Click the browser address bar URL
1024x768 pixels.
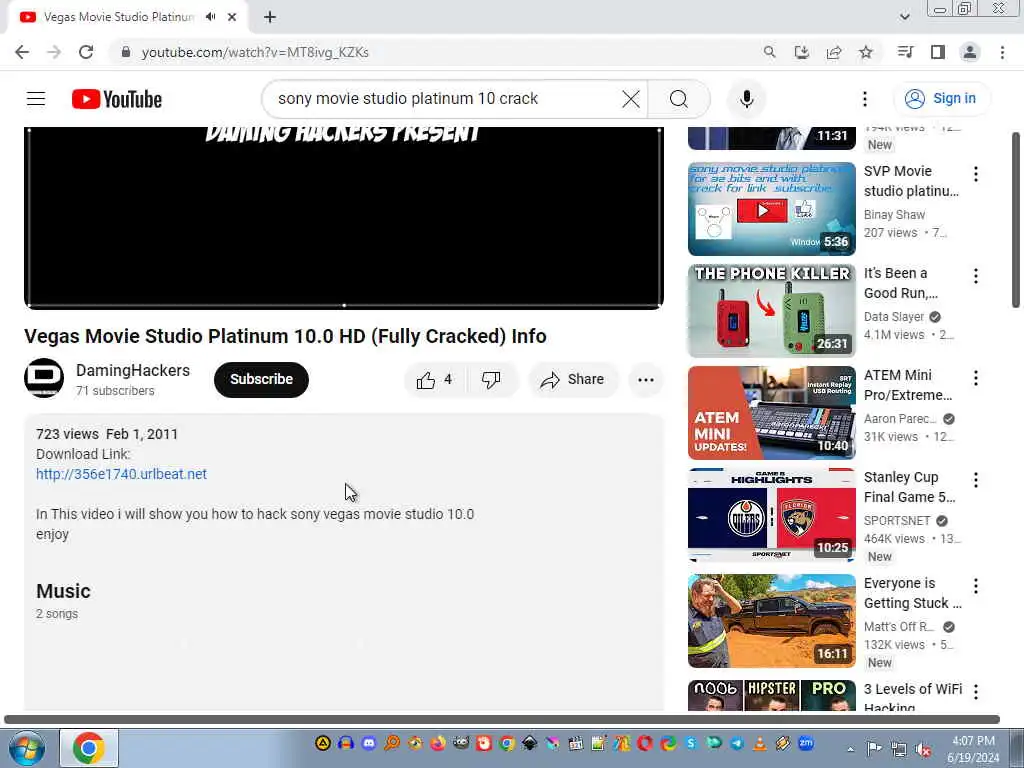tap(255, 52)
